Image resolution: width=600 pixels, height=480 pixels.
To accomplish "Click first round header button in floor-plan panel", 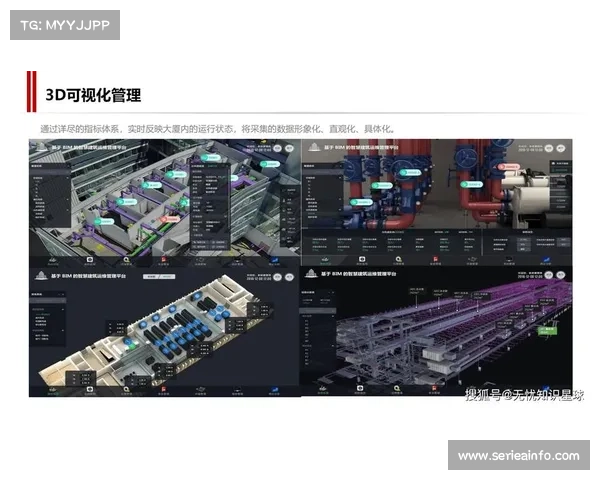I will (x=278, y=277).
